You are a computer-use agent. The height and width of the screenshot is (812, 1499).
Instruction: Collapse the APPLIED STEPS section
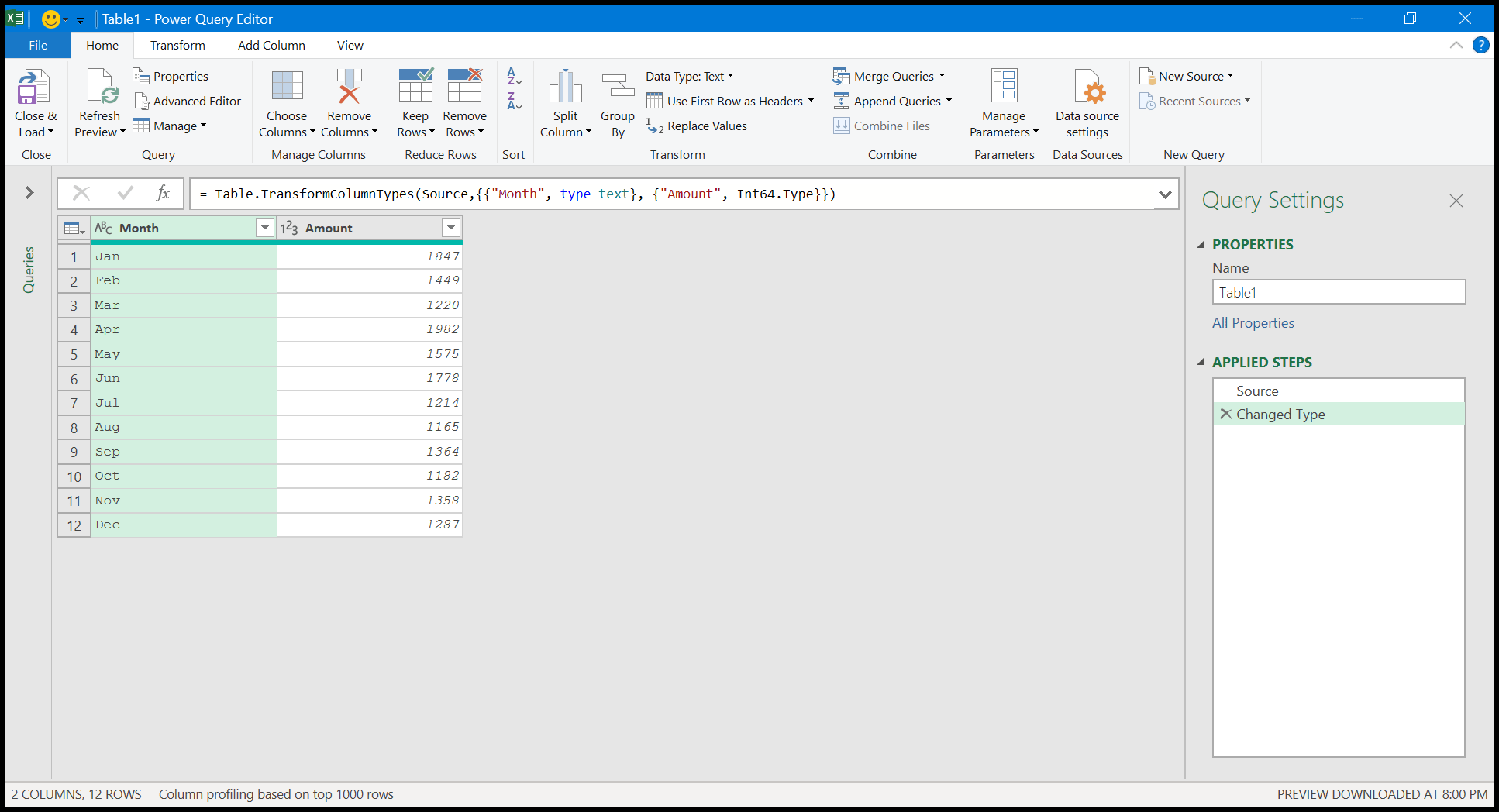tap(1201, 362)
